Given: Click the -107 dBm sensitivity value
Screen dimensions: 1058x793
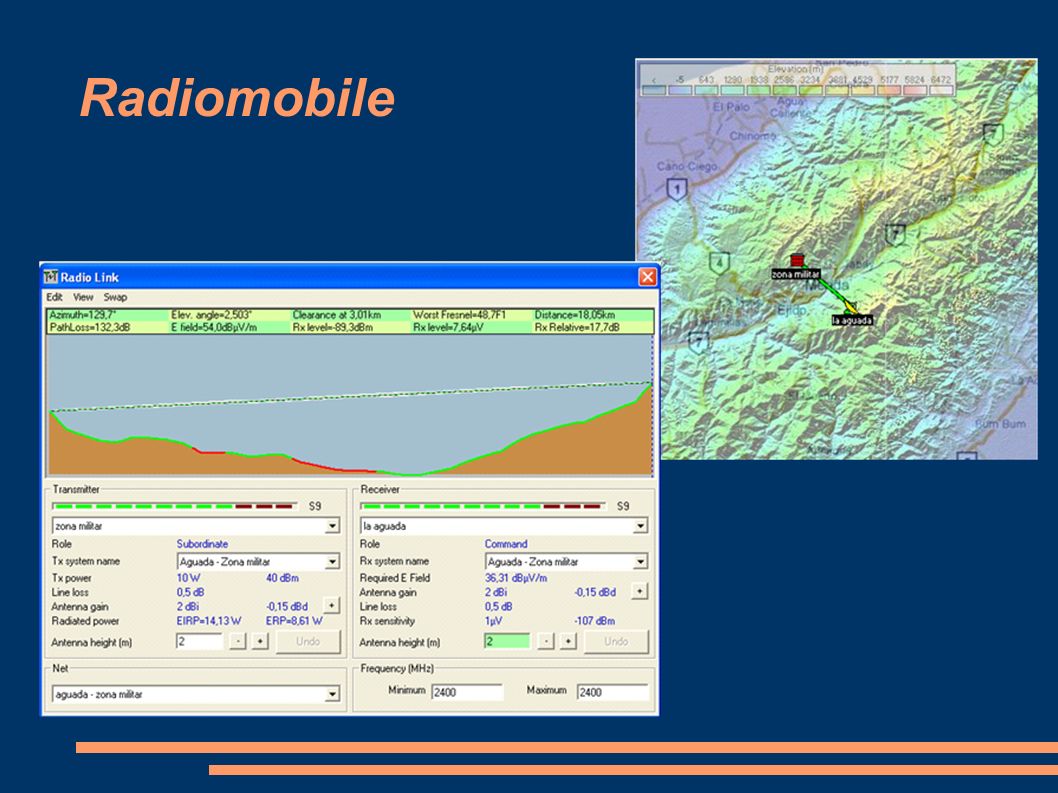Looking at the screenshot, I should click(594, 621).
